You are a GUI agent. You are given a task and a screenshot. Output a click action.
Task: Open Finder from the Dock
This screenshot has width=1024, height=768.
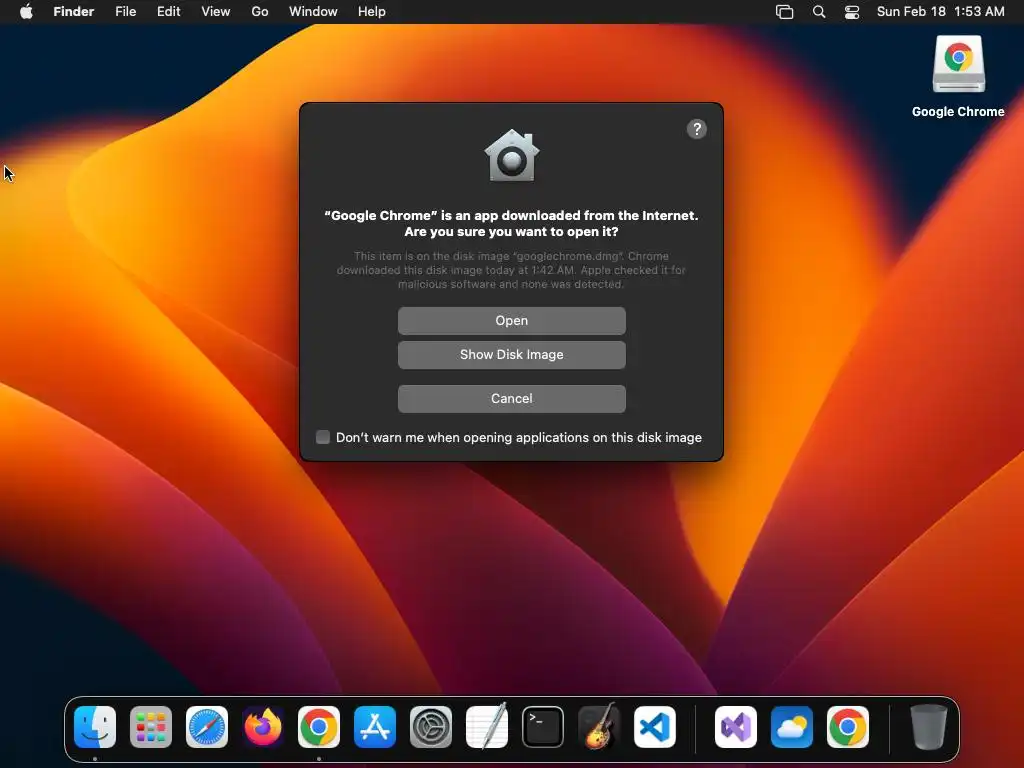[95, 727]
